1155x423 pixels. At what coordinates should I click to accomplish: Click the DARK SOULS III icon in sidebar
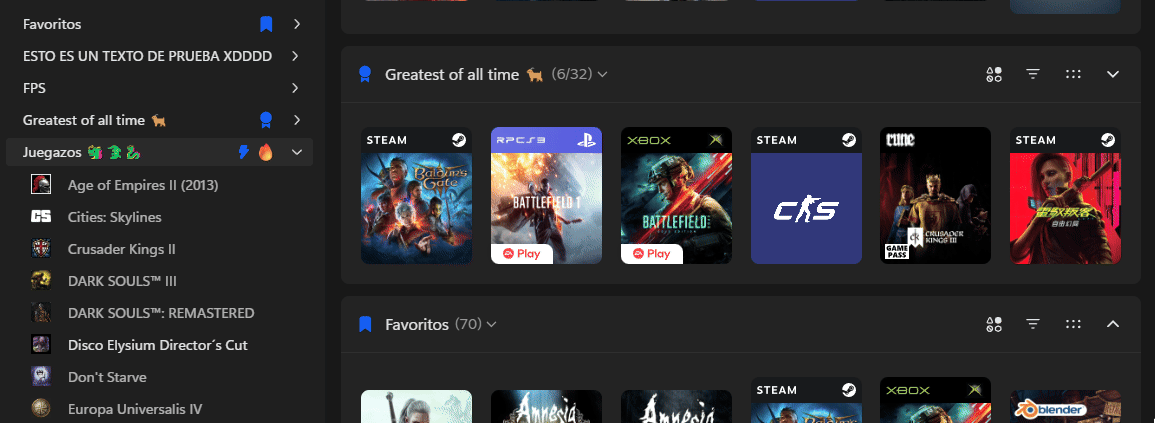click(41, 280)
